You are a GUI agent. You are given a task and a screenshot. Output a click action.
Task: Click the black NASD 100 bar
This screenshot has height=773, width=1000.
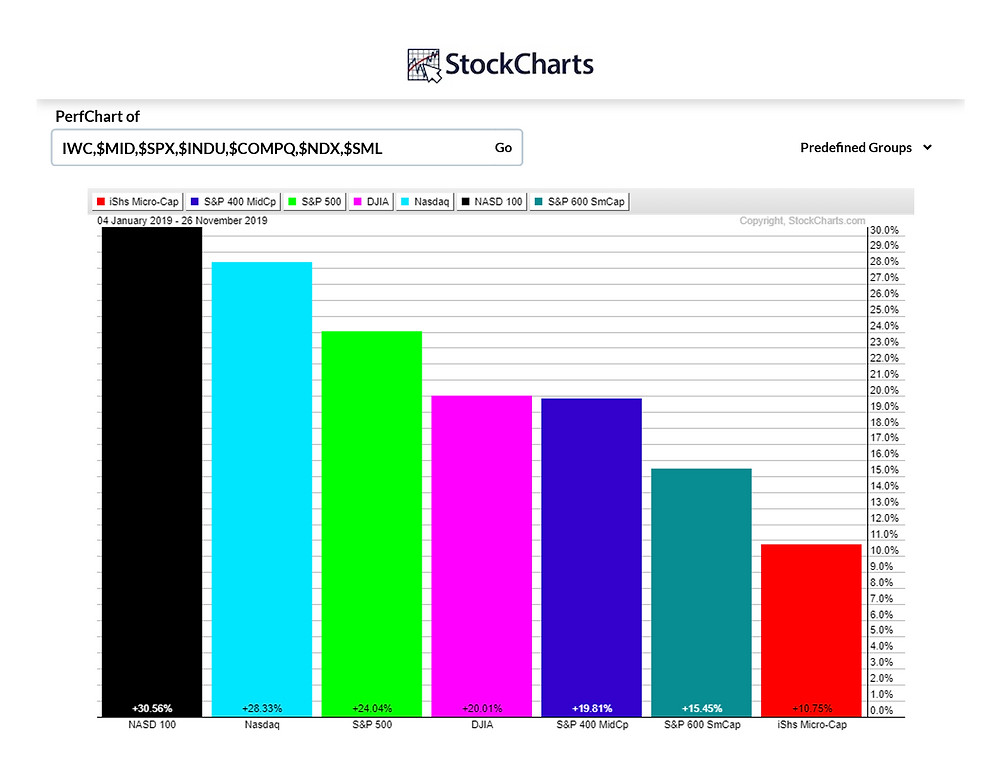pyautogui.click(x=152, y=472)
